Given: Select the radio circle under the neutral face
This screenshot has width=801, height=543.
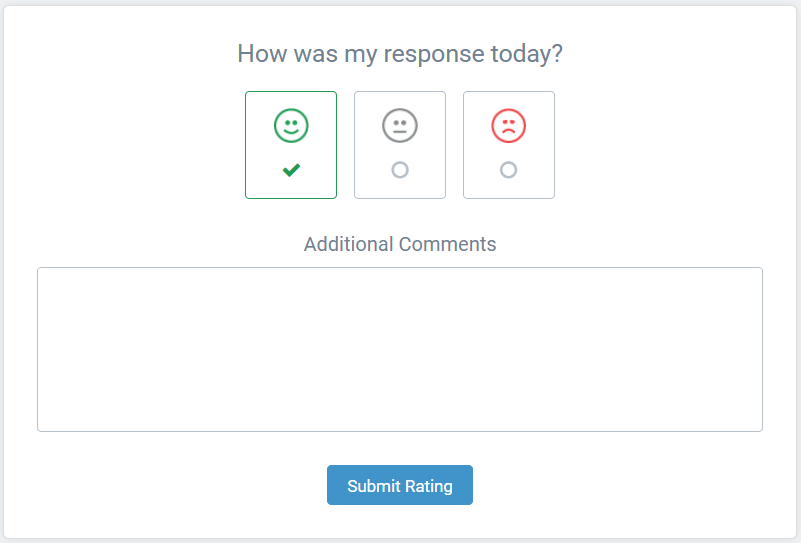Looking at the screenshot, I should [400, 170].
